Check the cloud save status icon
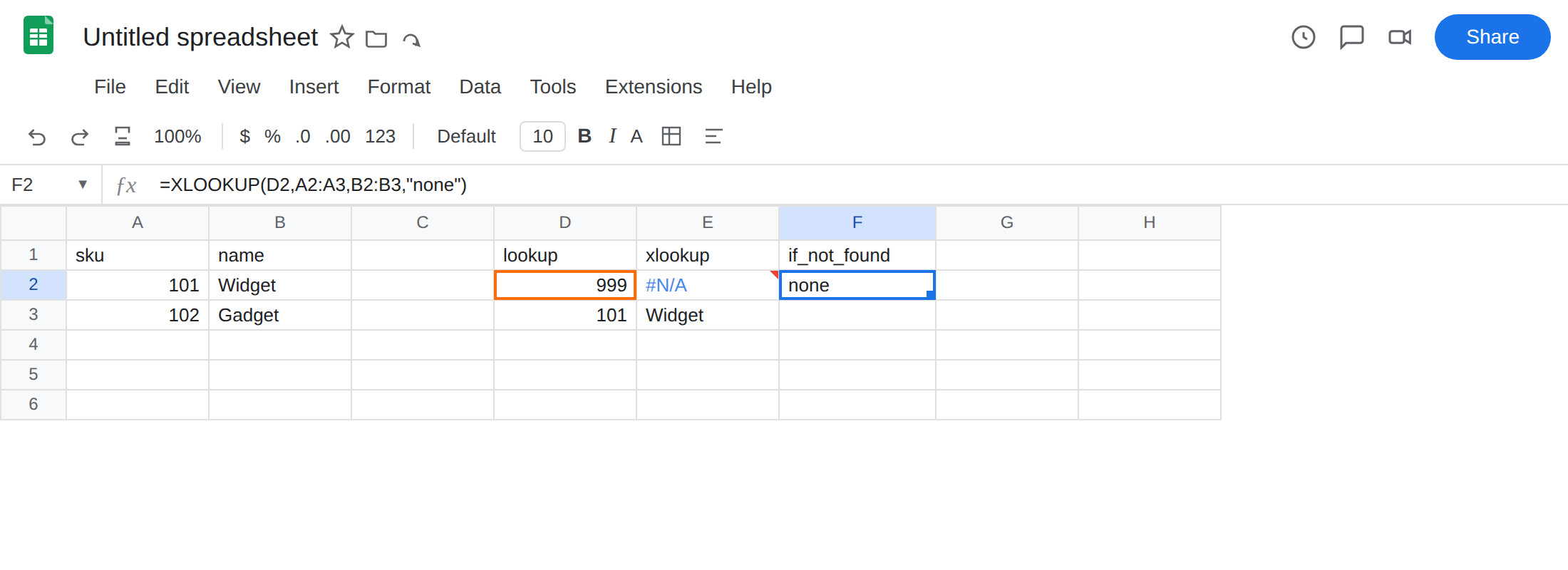The width and height of the screenshot is (1568, 570). click(411, 39)
